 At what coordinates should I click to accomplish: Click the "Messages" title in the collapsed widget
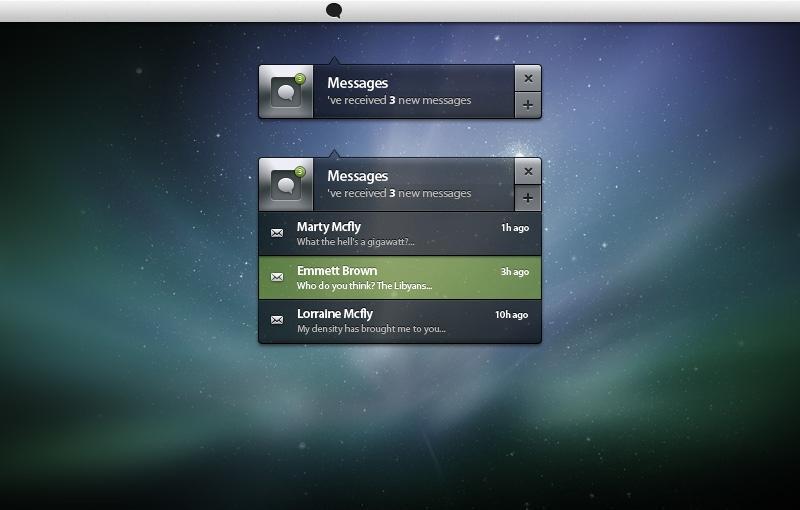pos(357,83)
